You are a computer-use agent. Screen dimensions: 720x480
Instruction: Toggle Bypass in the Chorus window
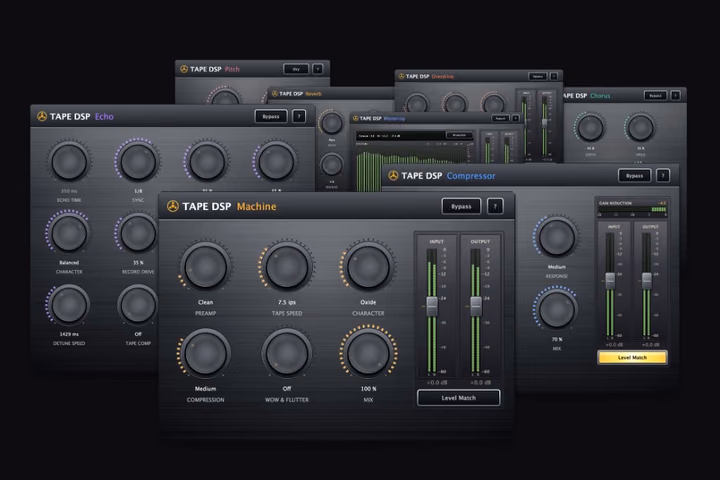(655, 96)
